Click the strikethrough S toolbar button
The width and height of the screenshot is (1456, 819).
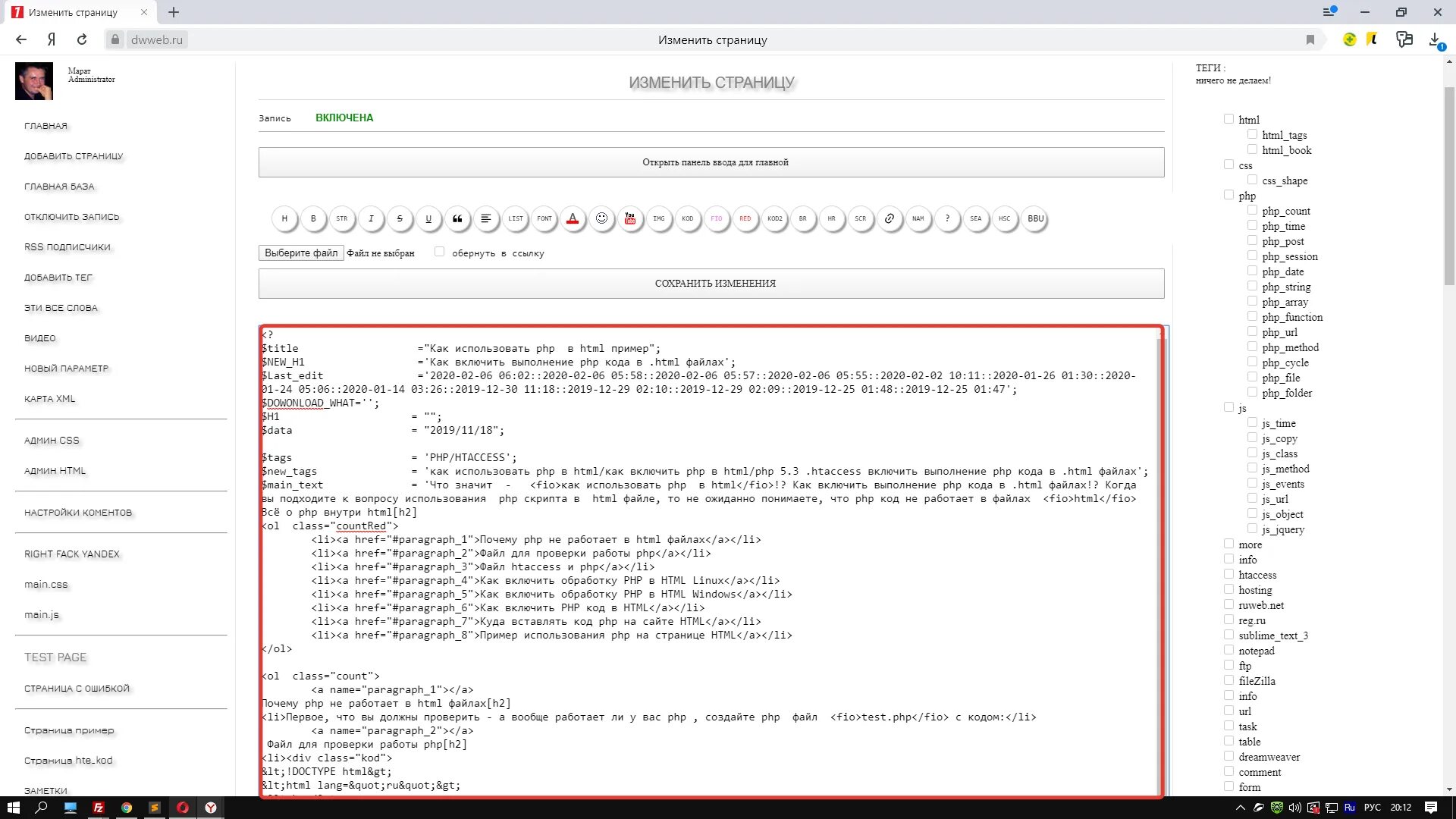[400, 218]
